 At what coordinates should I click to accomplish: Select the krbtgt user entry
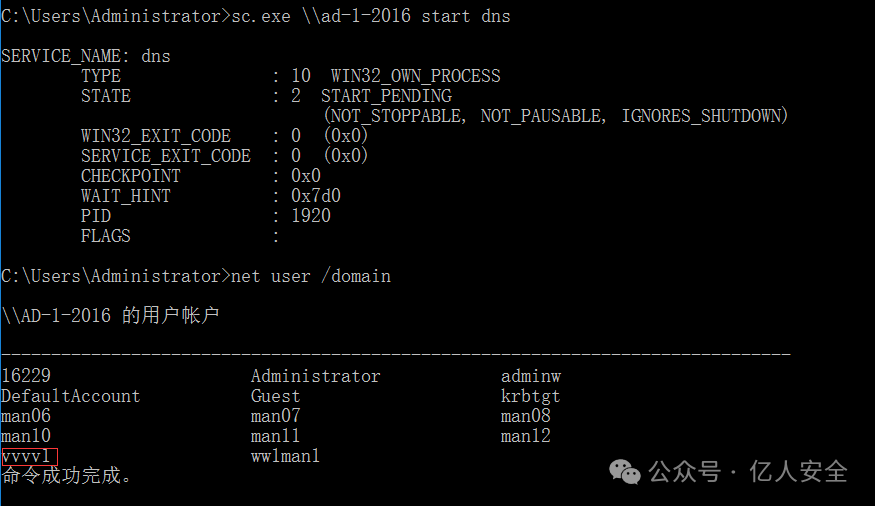[530, 397]
